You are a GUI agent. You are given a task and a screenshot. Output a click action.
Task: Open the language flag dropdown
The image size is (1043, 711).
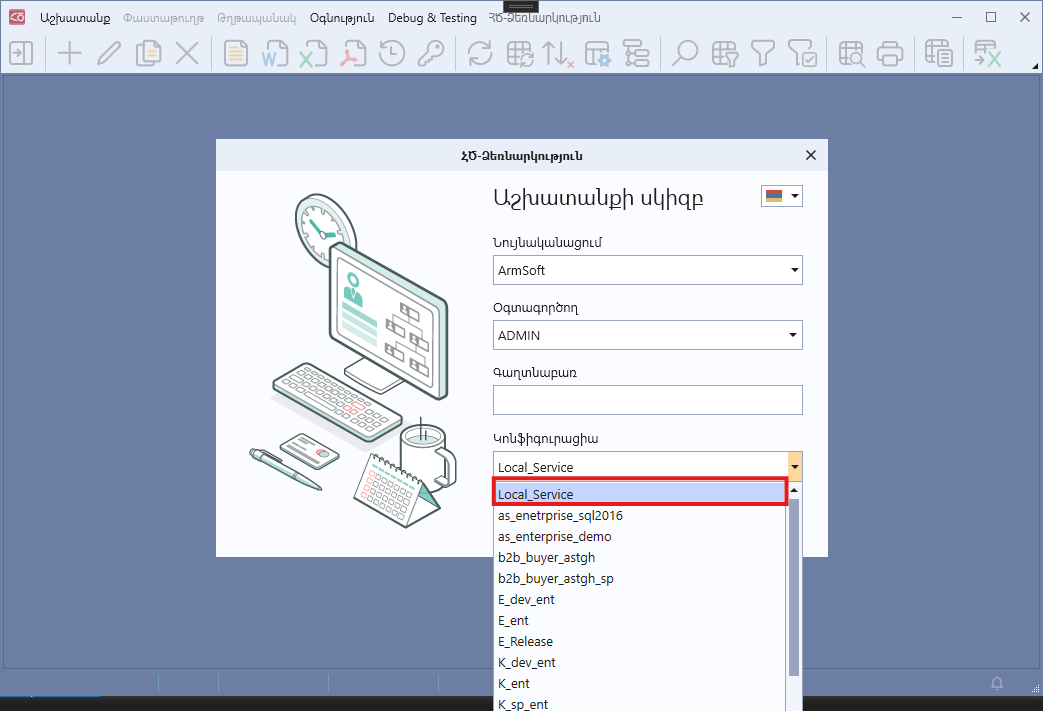pyautogui.click(x=782, y=196)
